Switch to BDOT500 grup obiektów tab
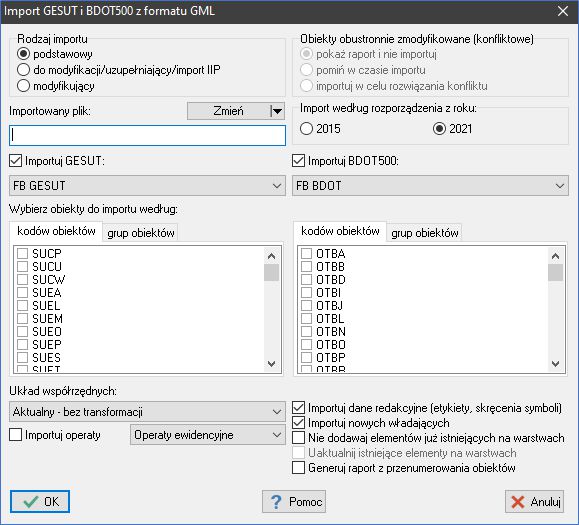579x525 pixels. pyautogui.click(x=425, y=233)
